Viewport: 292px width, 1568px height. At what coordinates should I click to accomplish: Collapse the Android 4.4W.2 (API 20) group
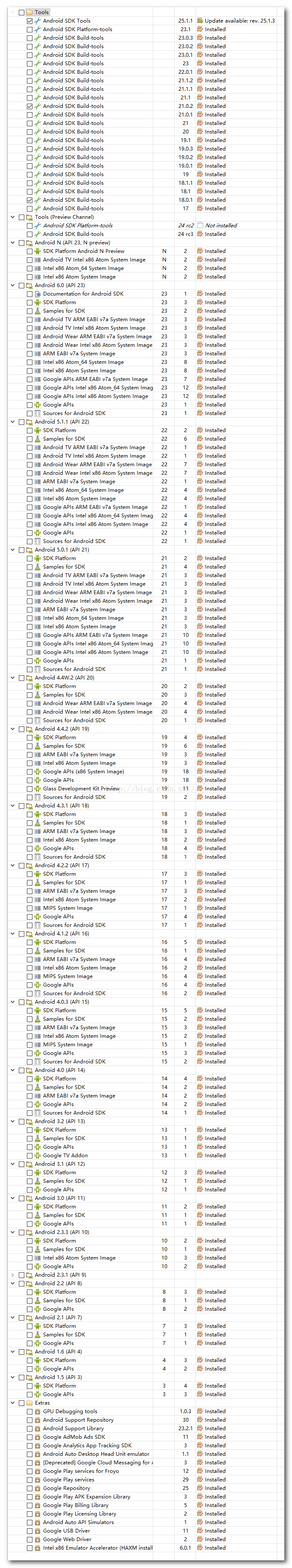13,677
